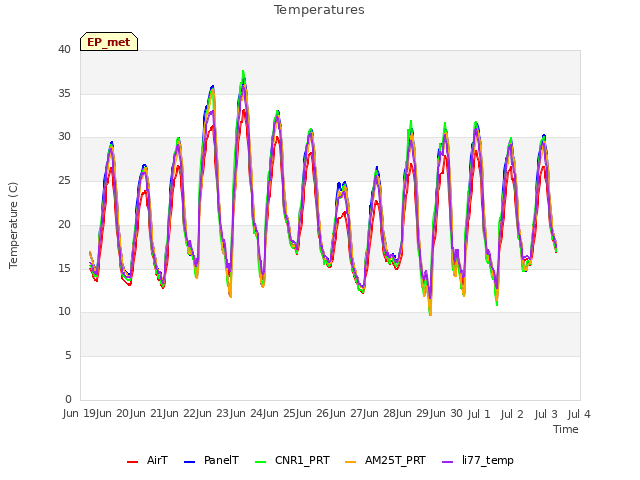Image resolution: width=640 pixels, height=480 pixels.
Task: Click the Jun 19 x-axis tick label
Action: coord(80,414)
